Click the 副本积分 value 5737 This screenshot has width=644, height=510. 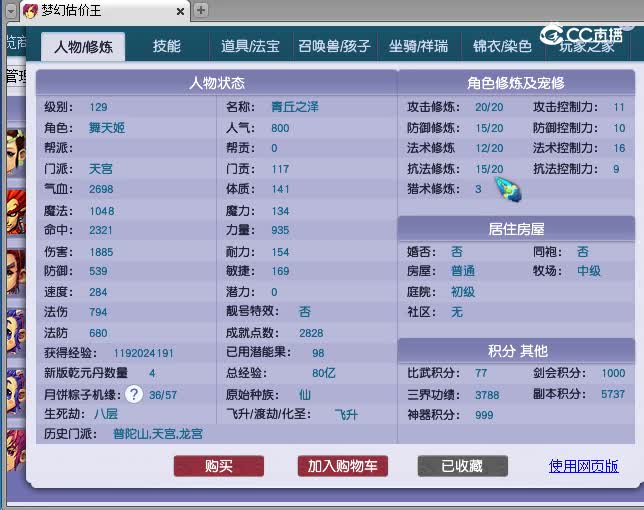613,394
